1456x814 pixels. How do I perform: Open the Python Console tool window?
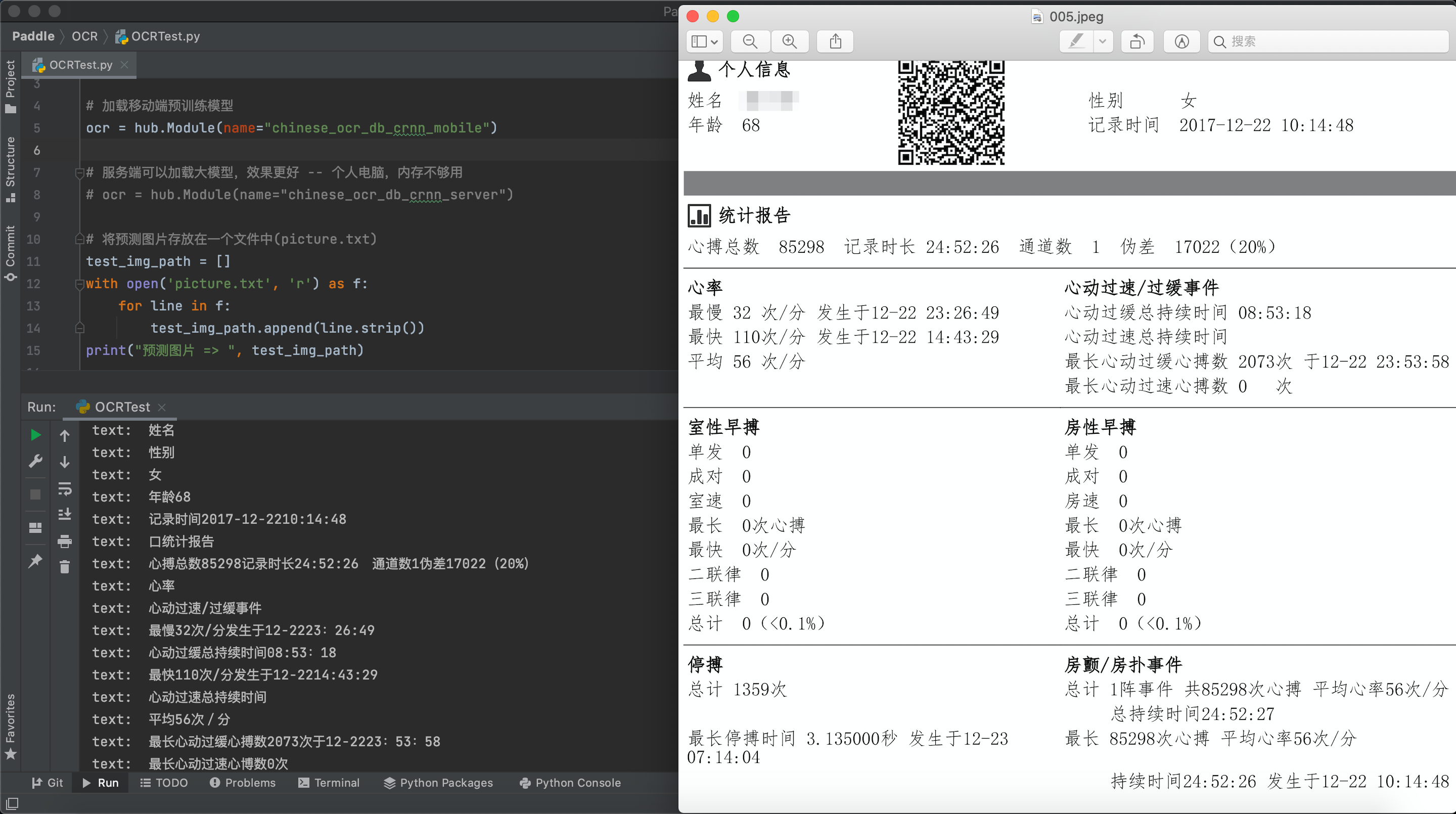[570, 782]
